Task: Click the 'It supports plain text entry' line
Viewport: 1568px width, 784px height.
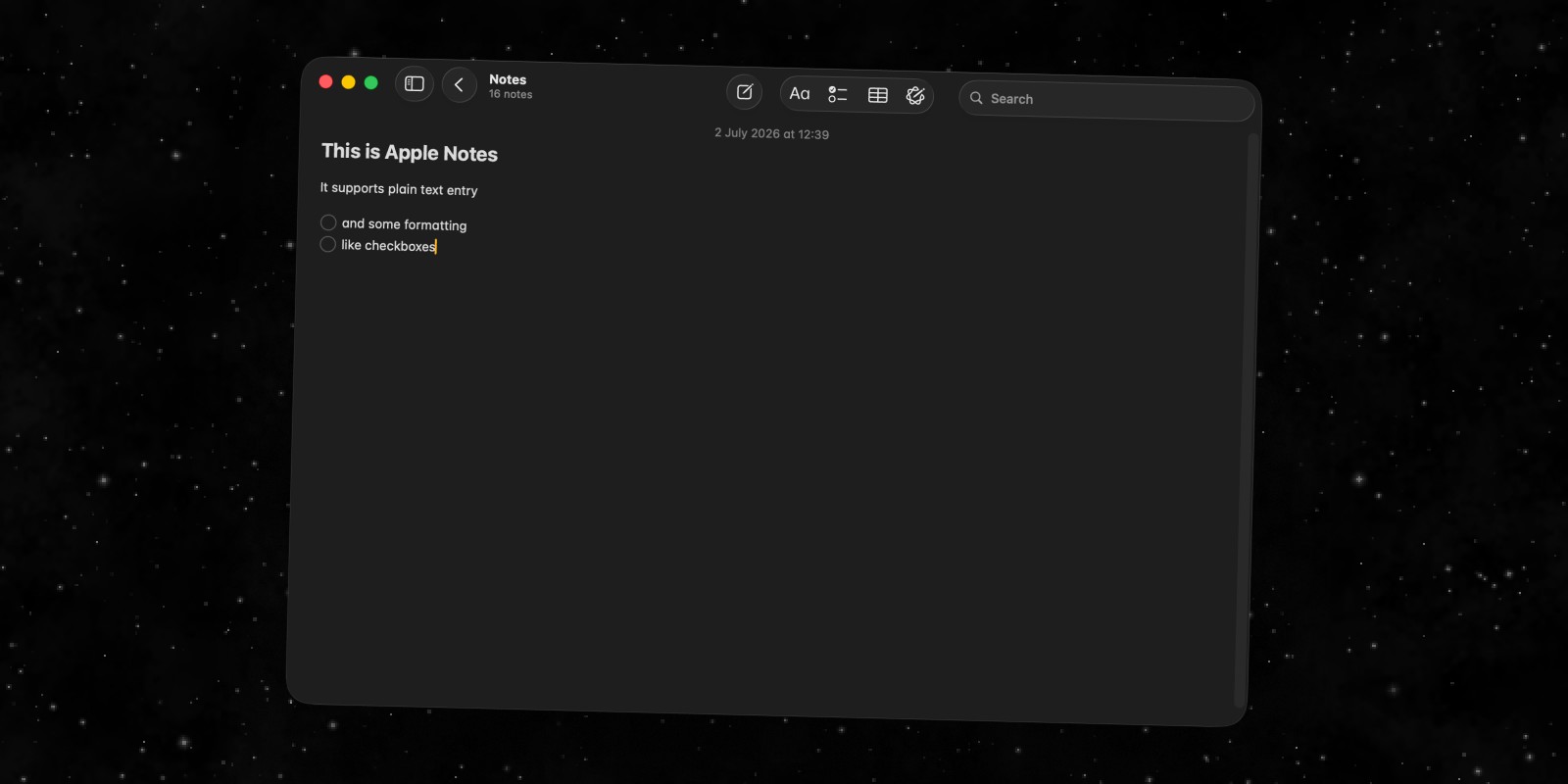Action: point(399,188)
